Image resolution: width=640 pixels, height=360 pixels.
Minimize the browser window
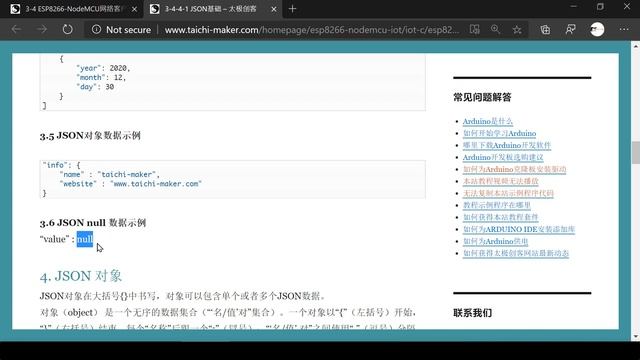click(573, 7)
